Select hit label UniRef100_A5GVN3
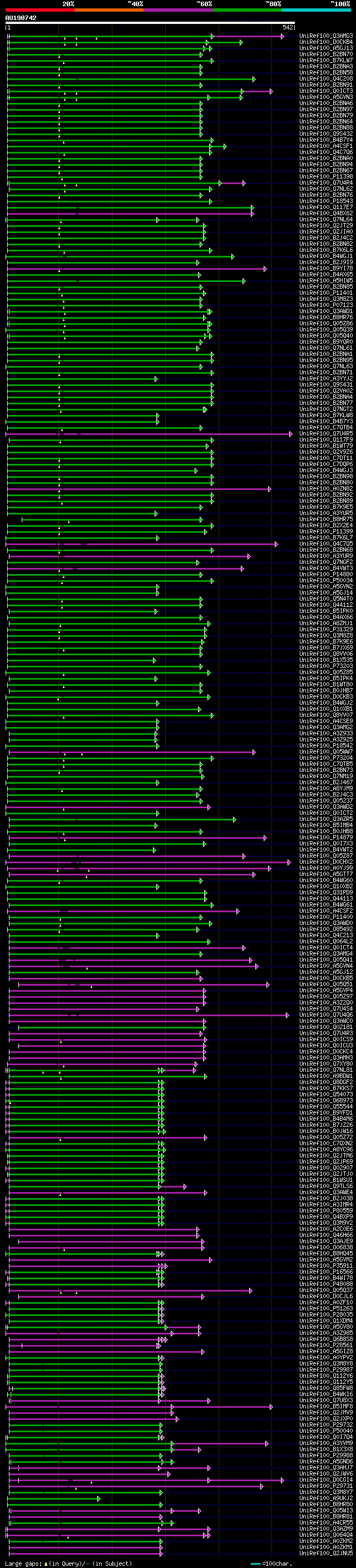Screen dimensions: 356x1568 tap(326, 97)
